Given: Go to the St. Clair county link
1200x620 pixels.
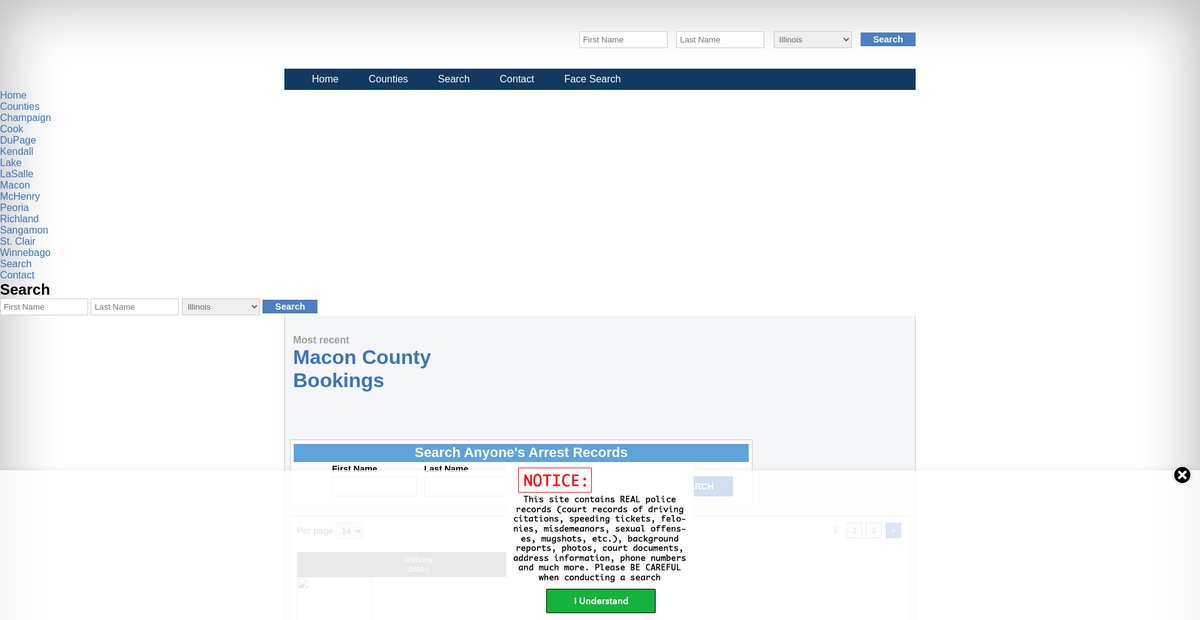Looking at the screenshot, I should pos(18,241).
